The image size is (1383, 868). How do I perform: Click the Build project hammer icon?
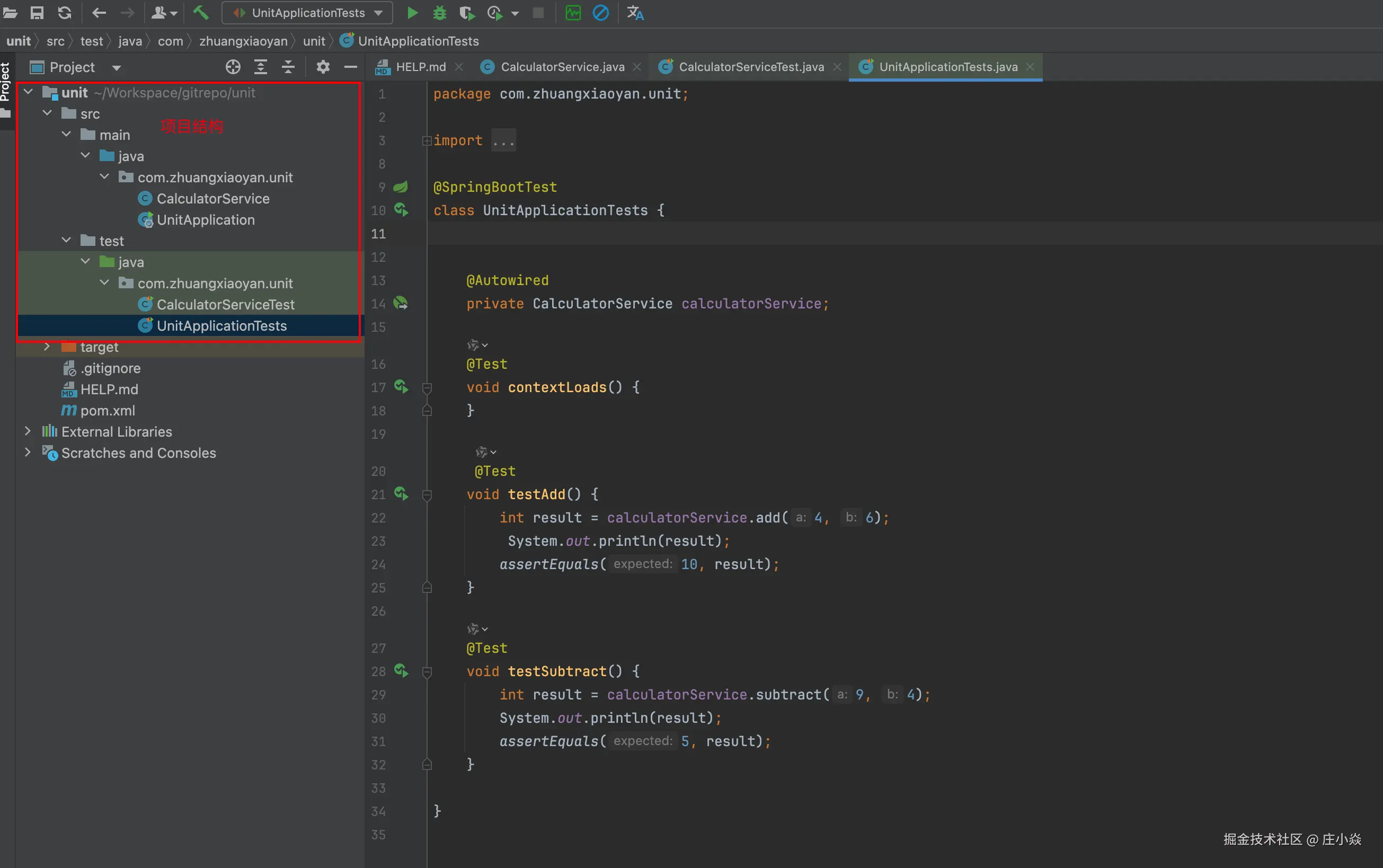tap(201, 13)
